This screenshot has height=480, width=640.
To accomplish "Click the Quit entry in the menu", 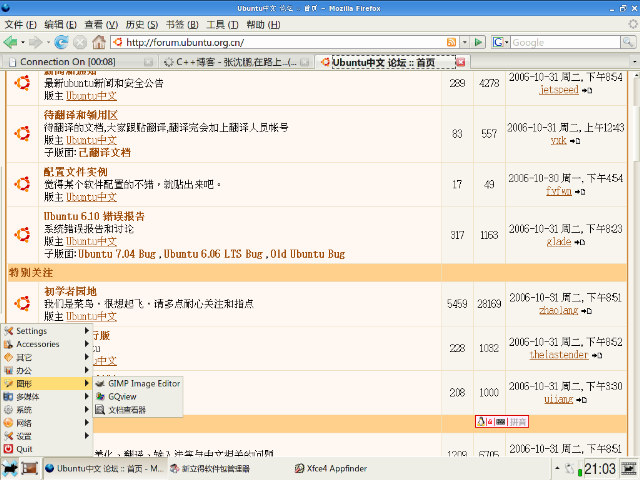I will [24, 449].
